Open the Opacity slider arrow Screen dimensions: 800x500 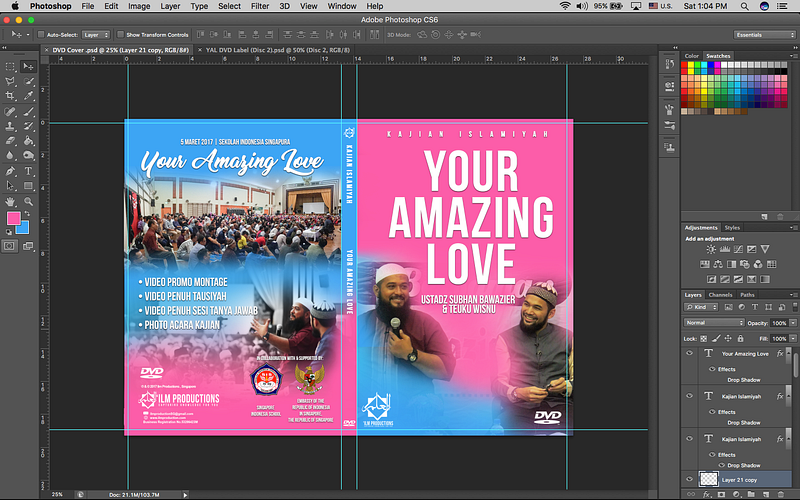pos(793,323)
